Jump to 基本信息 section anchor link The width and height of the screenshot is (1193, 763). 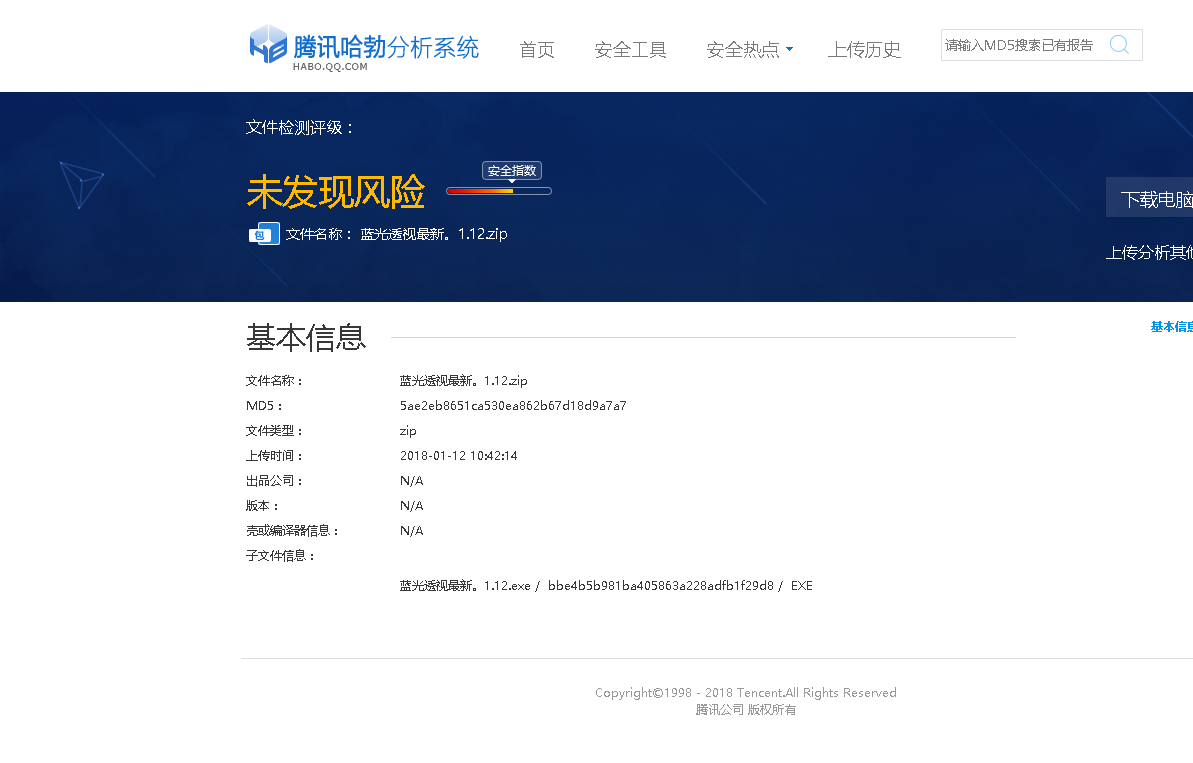tap(1172, 327)
